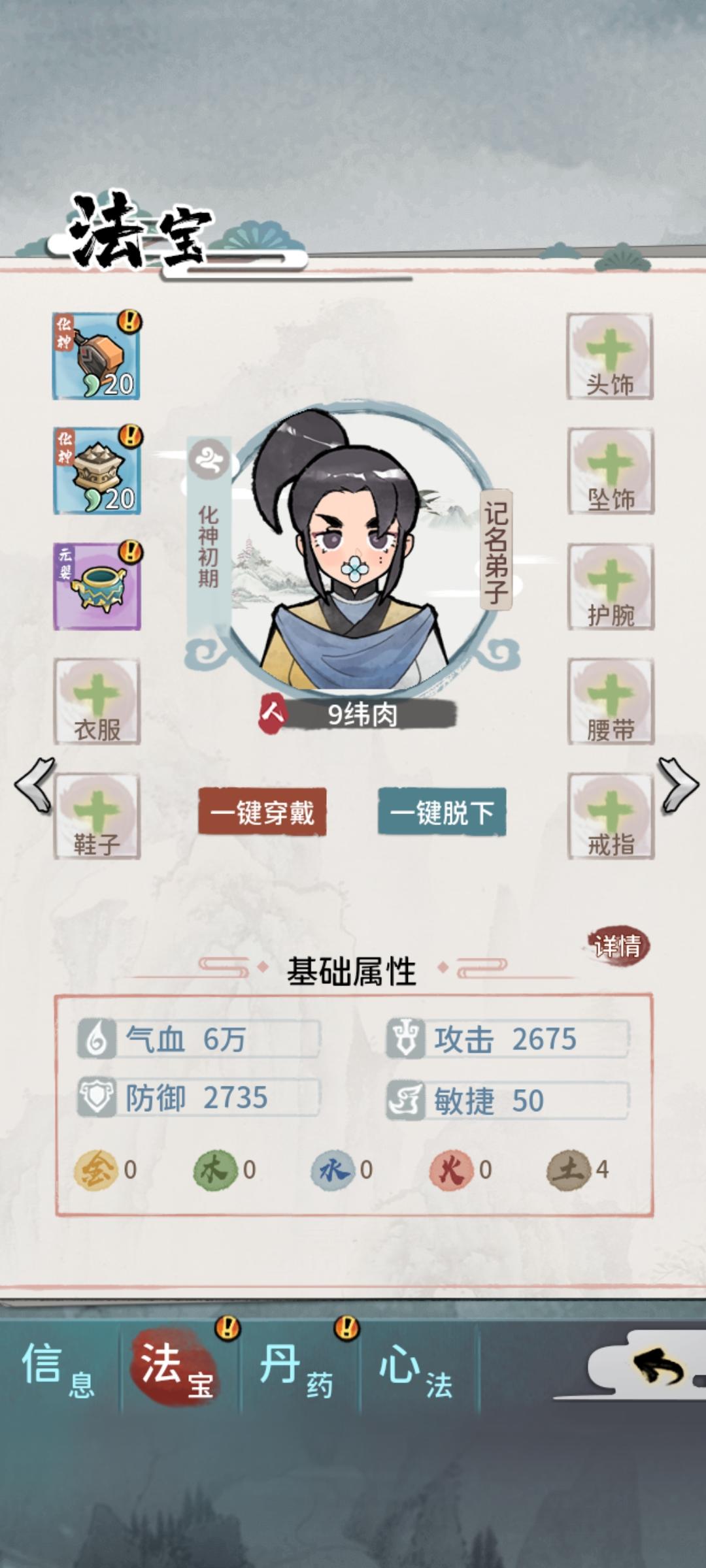Go to previous character with left arrow
The height and width of the screenshot is (1568, 706).
[x=35, y=785]
